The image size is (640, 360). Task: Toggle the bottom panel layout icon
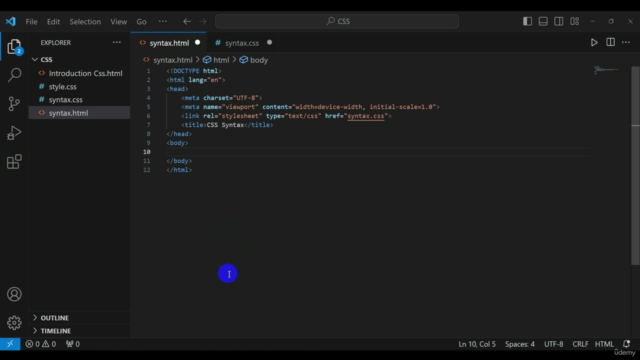(543, 21)
